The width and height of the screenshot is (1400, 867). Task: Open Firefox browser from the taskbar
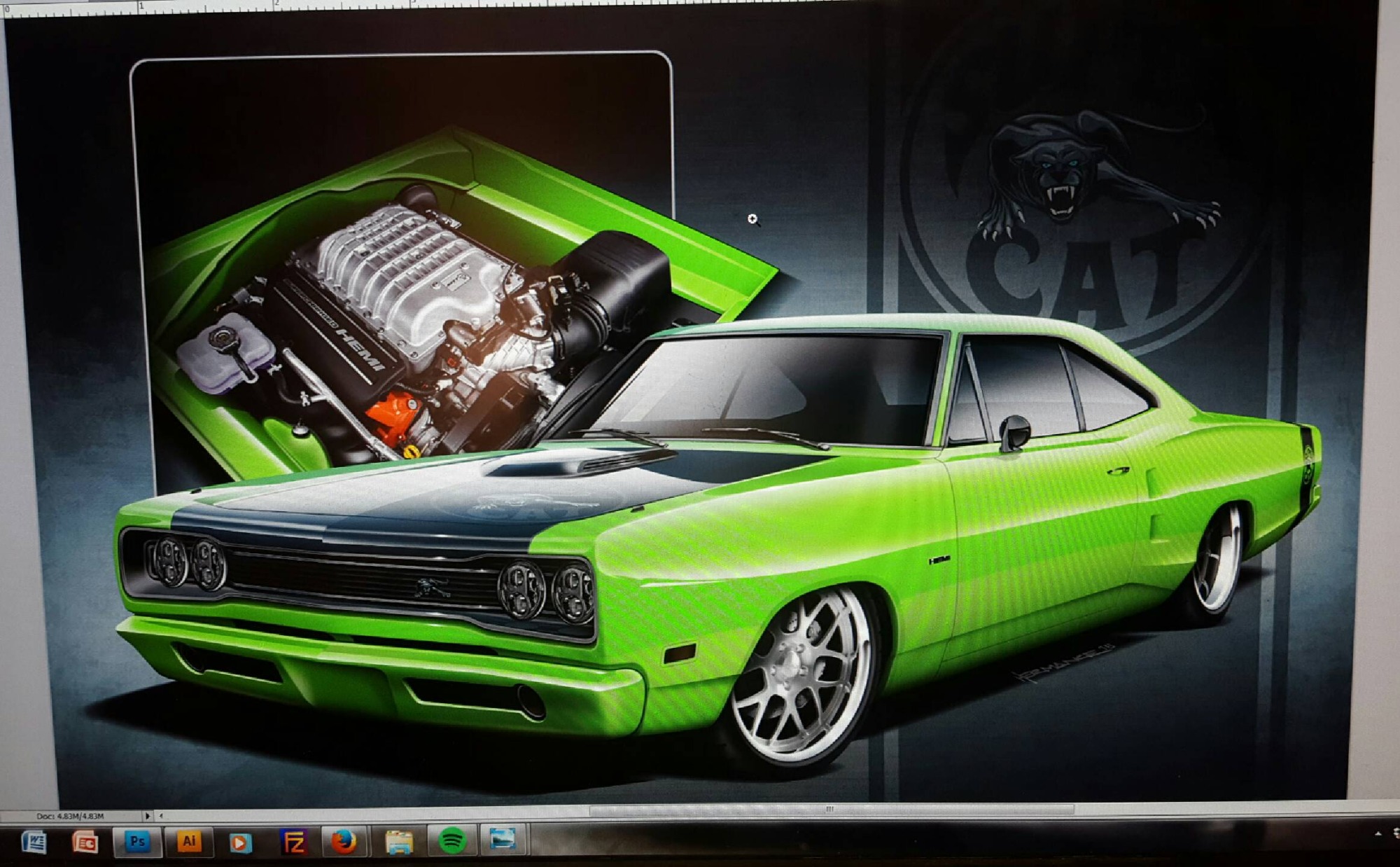click(343, 841)
